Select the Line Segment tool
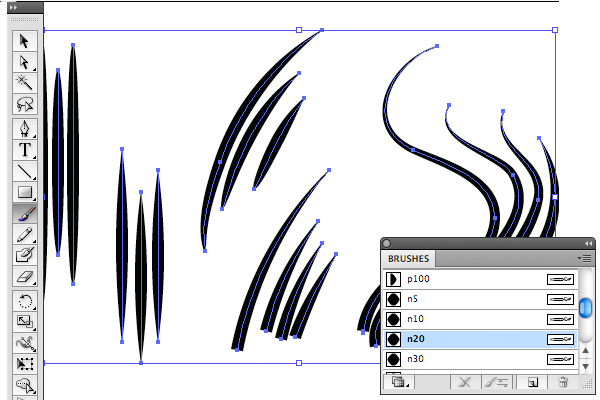 coord(25,171)
